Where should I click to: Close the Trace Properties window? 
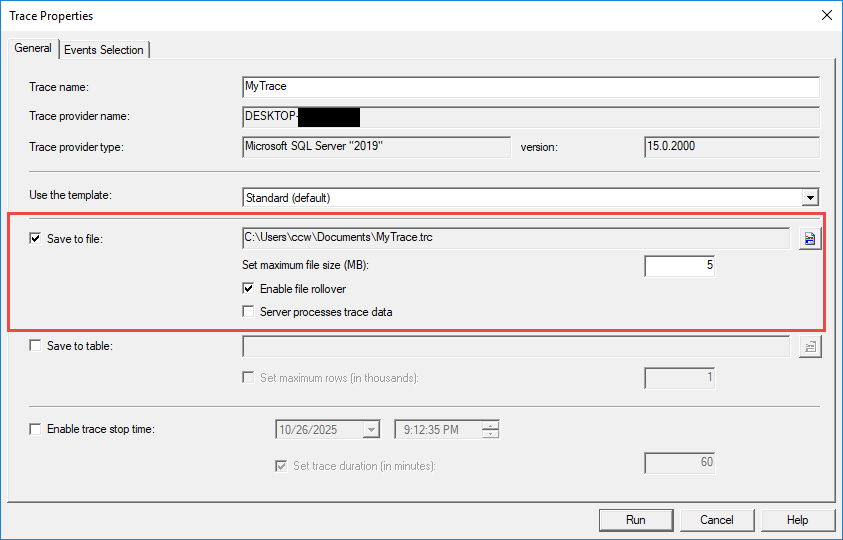(x=827, y=15)
